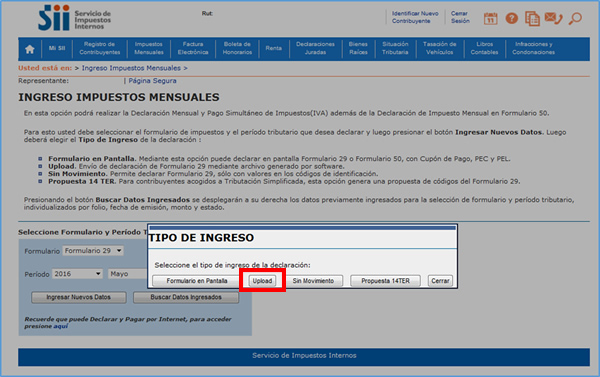Click Cerrar Sesión link

tap(460, 17)
